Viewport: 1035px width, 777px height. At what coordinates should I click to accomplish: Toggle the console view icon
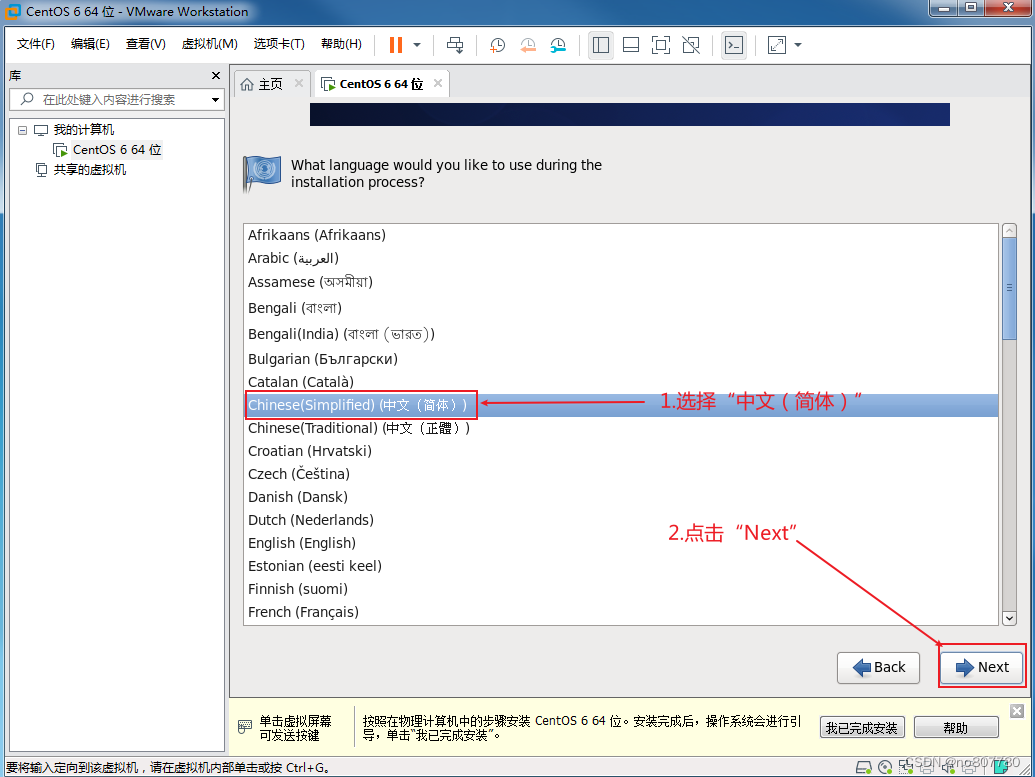pyautogui.click(x=733, y=45)
